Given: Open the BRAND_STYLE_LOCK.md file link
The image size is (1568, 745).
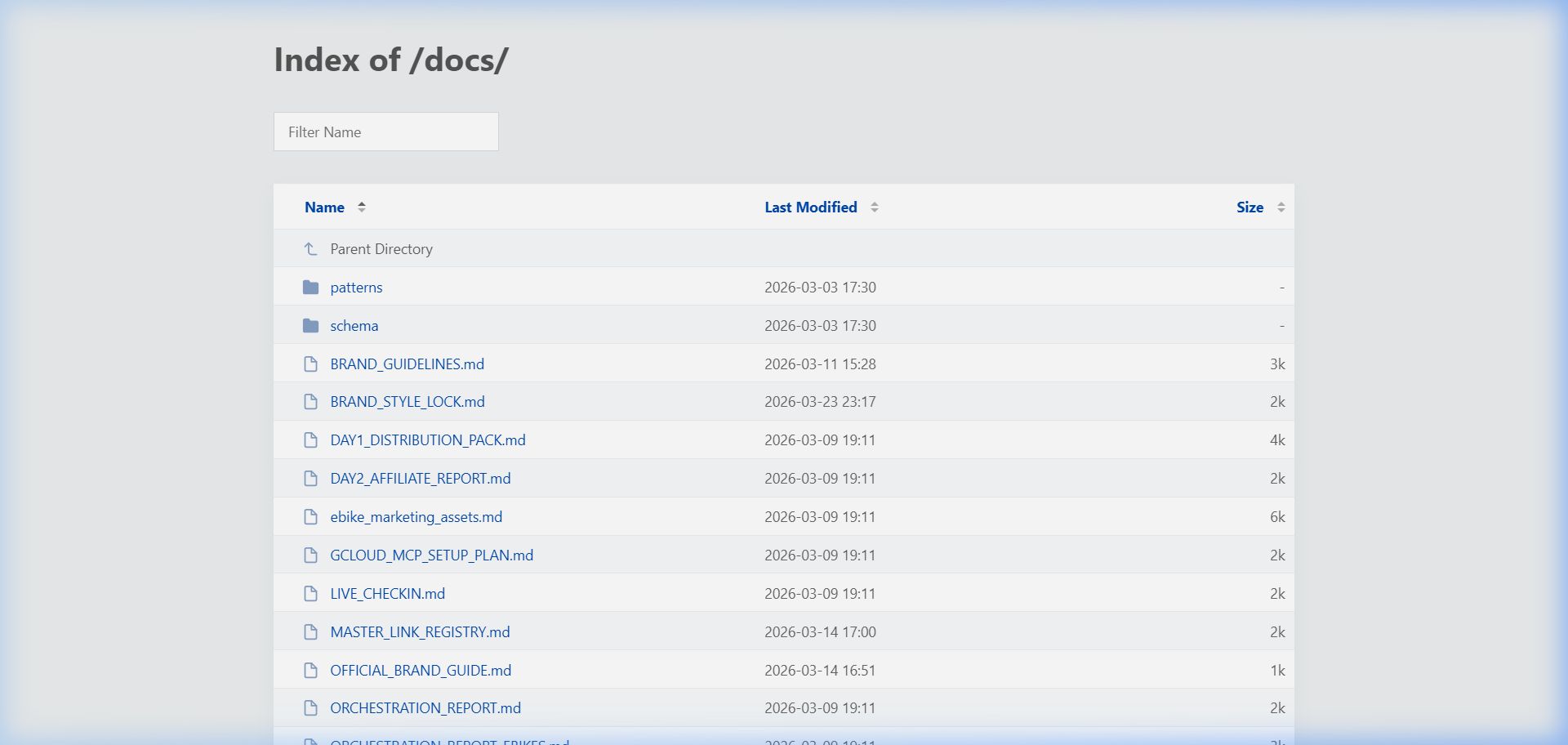Looking at the screenshot, I should [407, 402].
